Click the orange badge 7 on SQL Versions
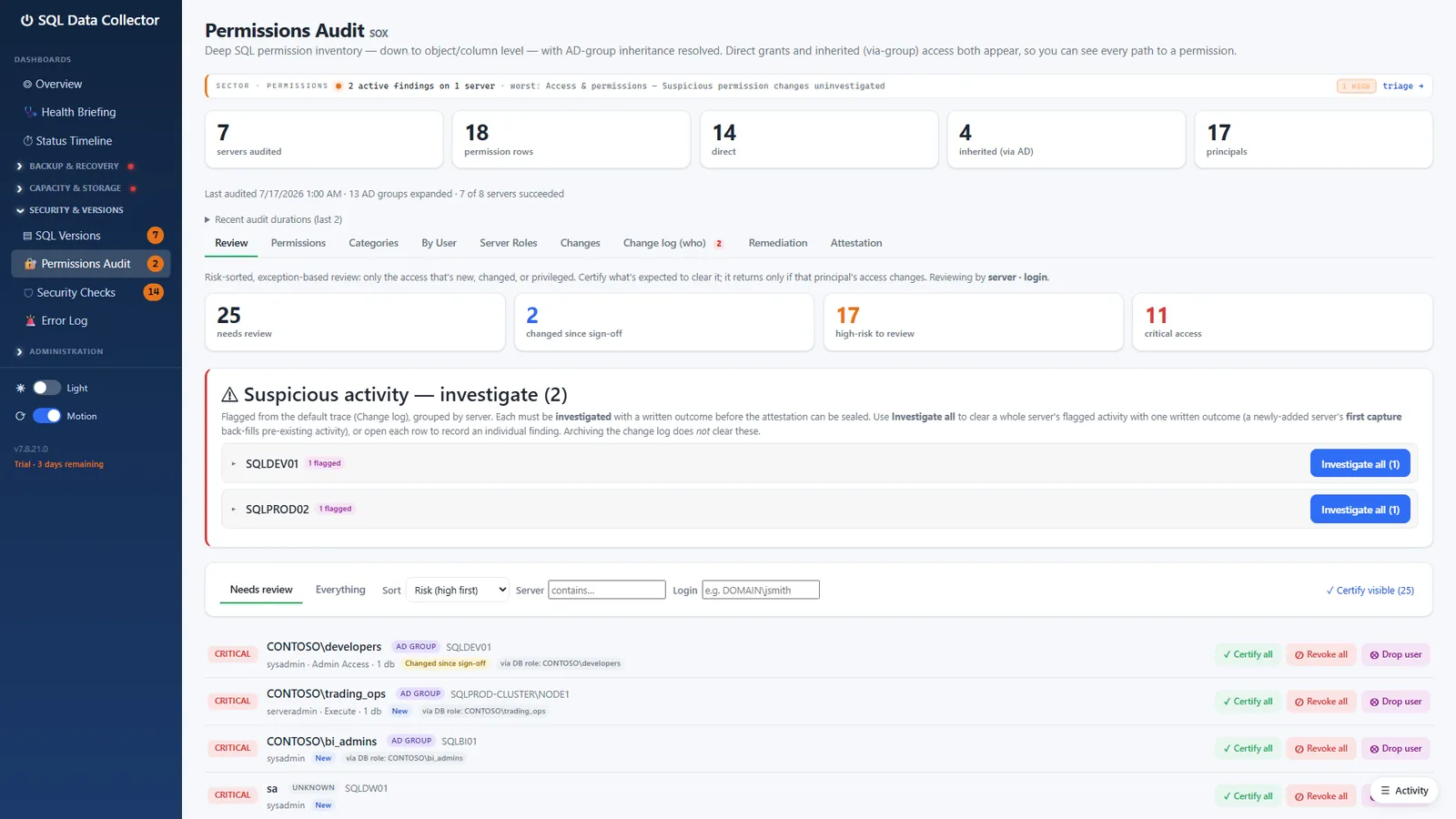Screen dimensions: 1456x819 (156, 235)
